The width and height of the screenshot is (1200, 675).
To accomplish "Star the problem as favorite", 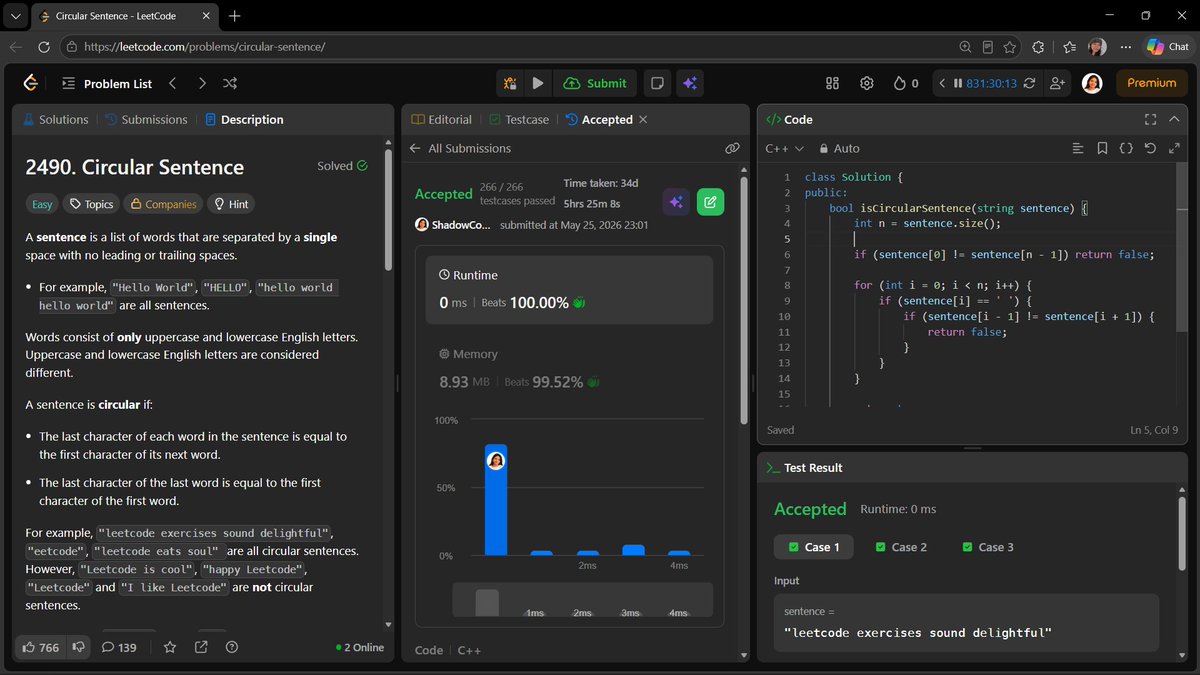I will point(170,647).
